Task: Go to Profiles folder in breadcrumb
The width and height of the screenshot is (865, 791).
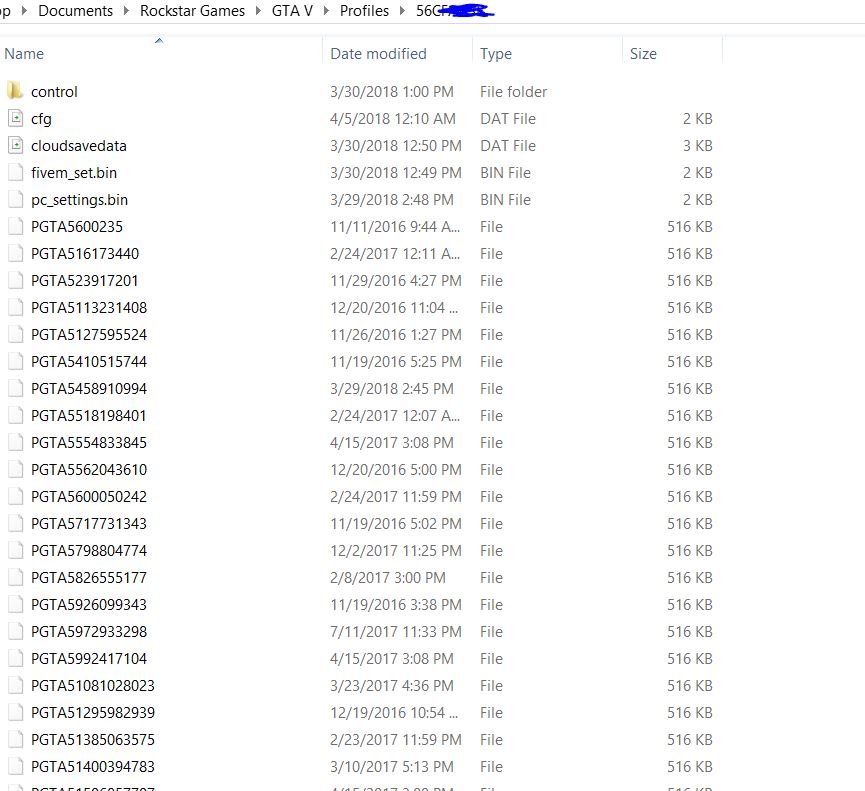Action: 364,10
